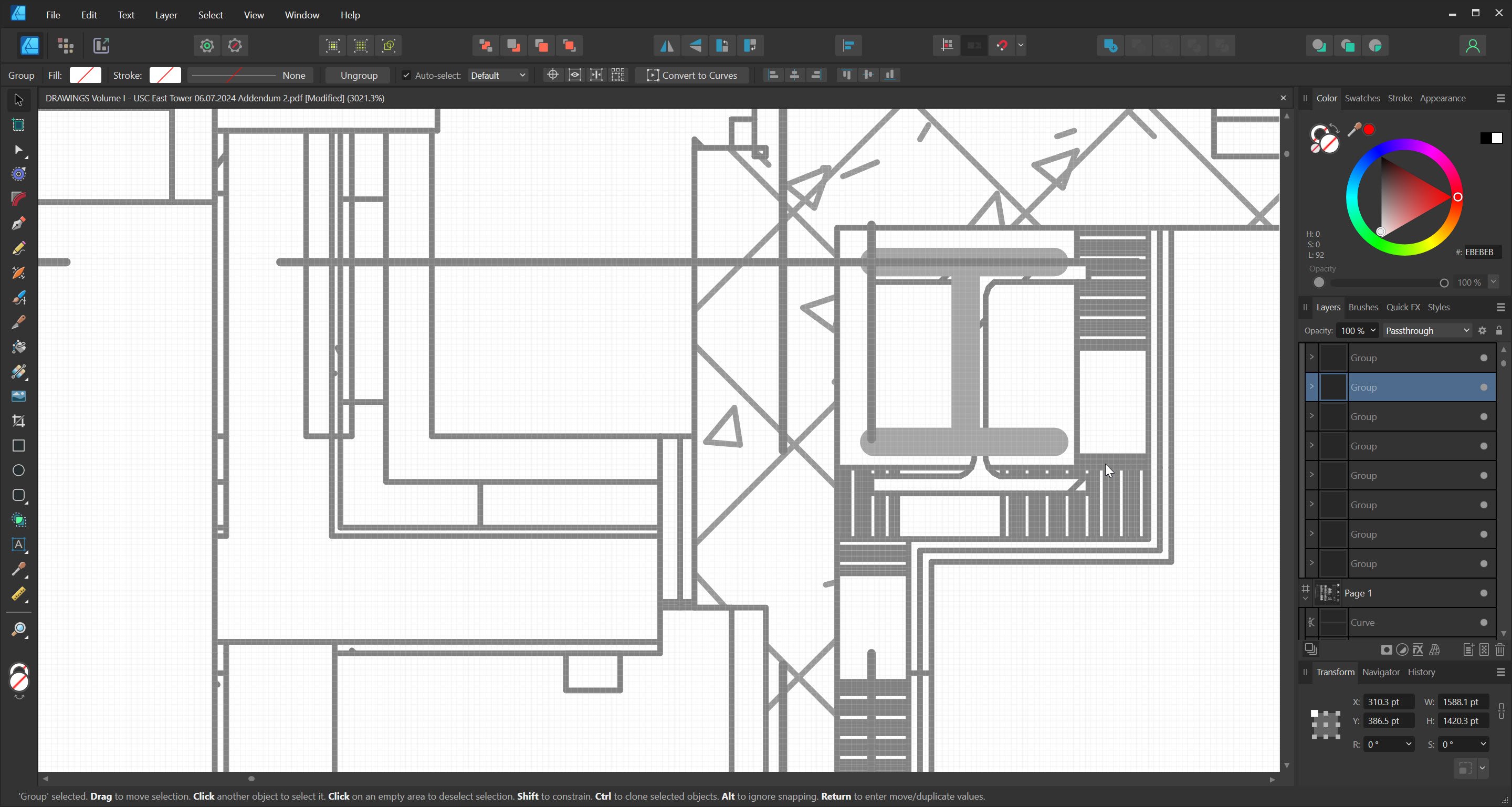The width and height of the screenshot is (1512, 807).
Task: Open the Layer menu
Action: point(166,15)
